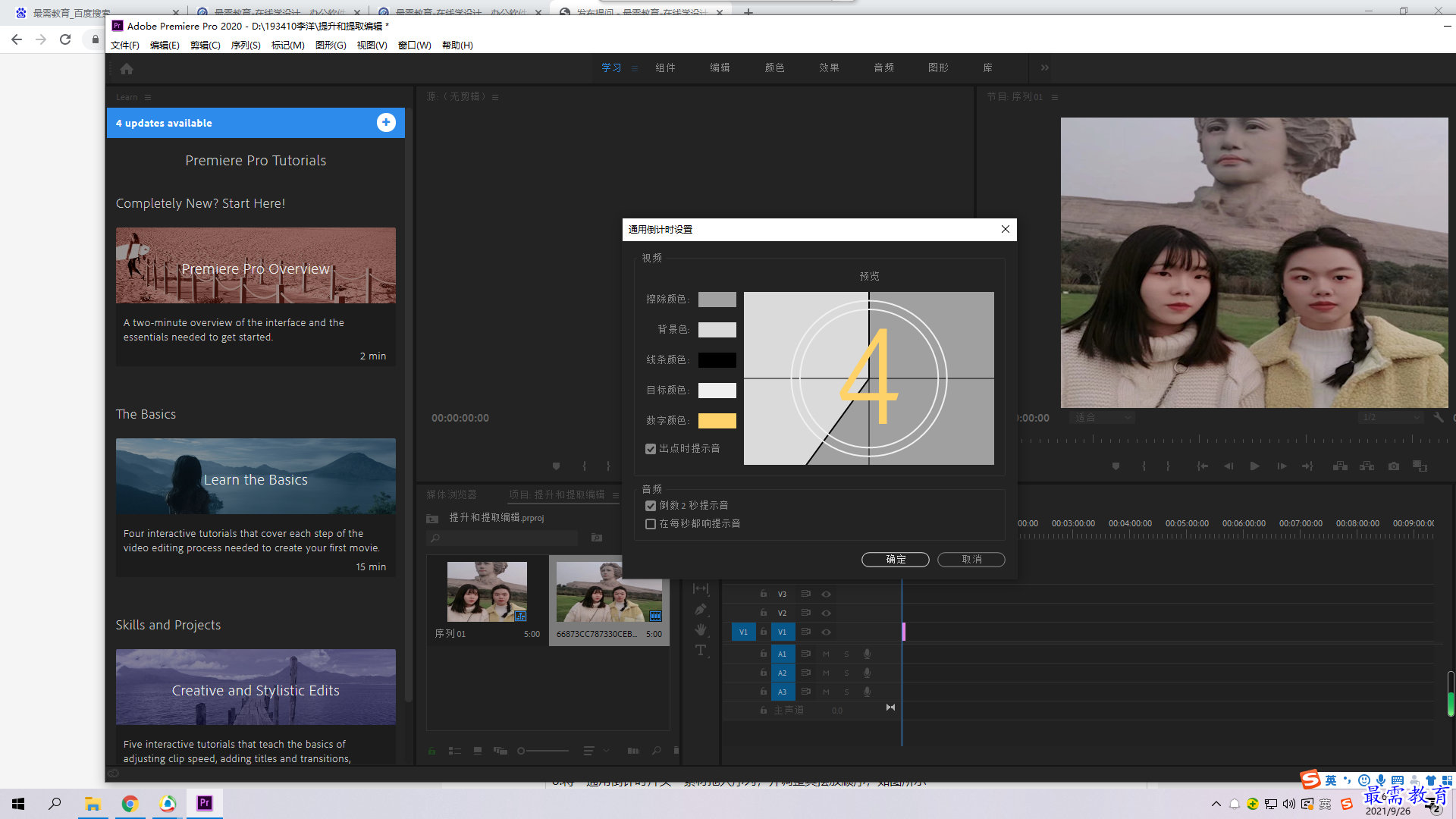Enable 在每秒都响提示音 checkbox
Viewport: 1456px width, 819px height.
click(x=651, y=524)
